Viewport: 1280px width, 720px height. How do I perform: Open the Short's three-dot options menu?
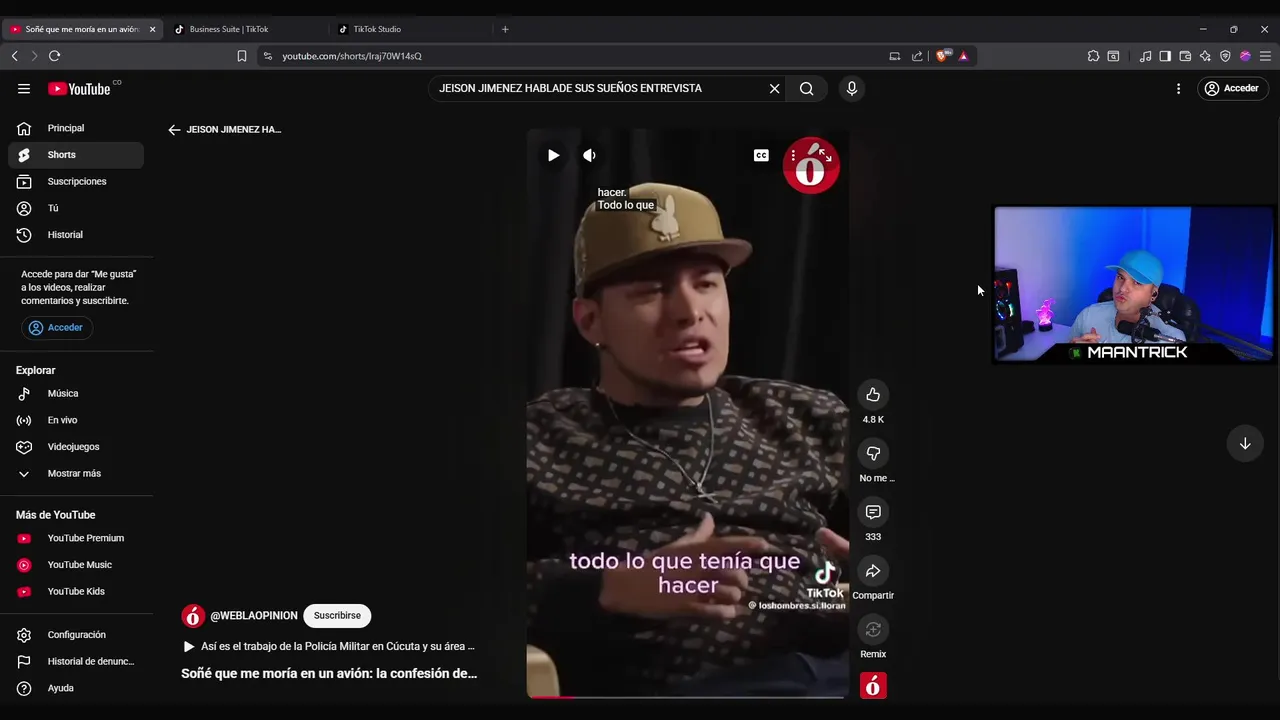(x=793, y=155)
